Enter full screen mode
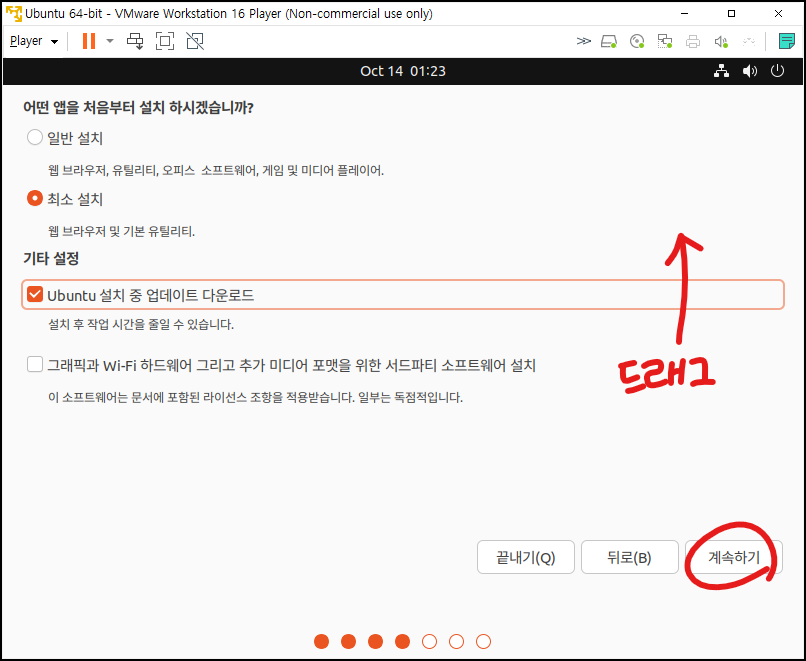 (165, 41)
